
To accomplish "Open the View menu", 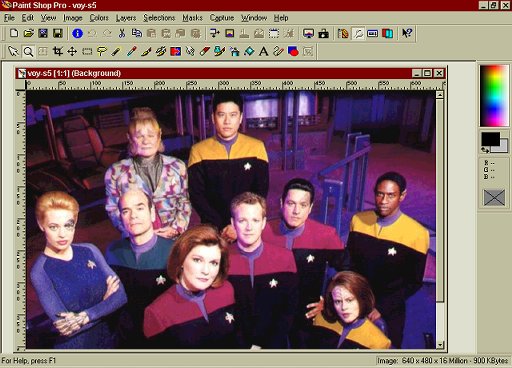I will click(48, 18).
